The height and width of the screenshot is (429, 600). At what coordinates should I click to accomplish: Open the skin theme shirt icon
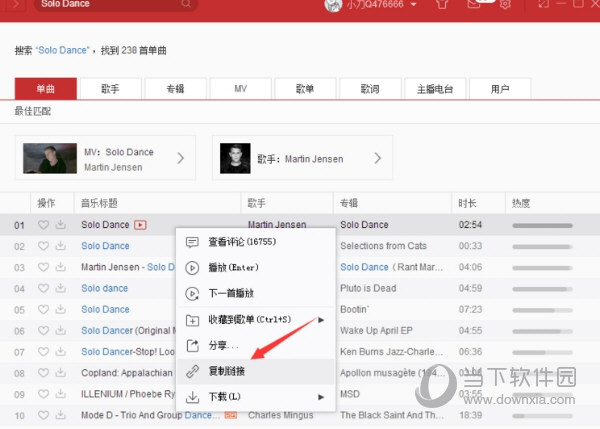coord(442,4)
